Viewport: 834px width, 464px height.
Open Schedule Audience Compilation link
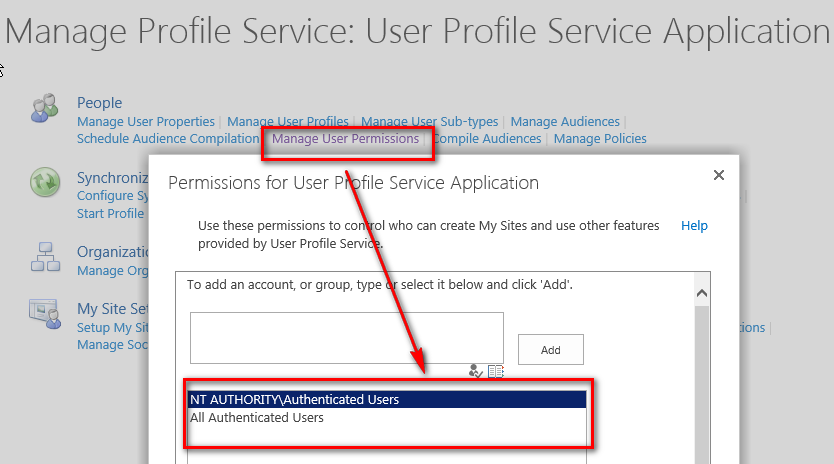(168, 138)
